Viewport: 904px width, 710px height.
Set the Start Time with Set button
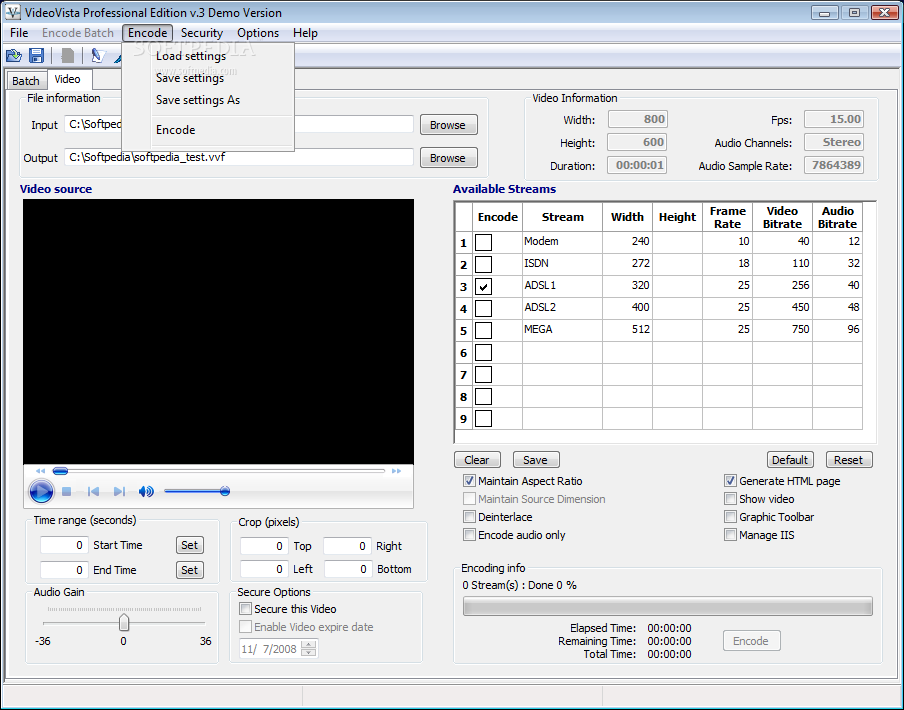pyautogui.click(x=190, y=545)
